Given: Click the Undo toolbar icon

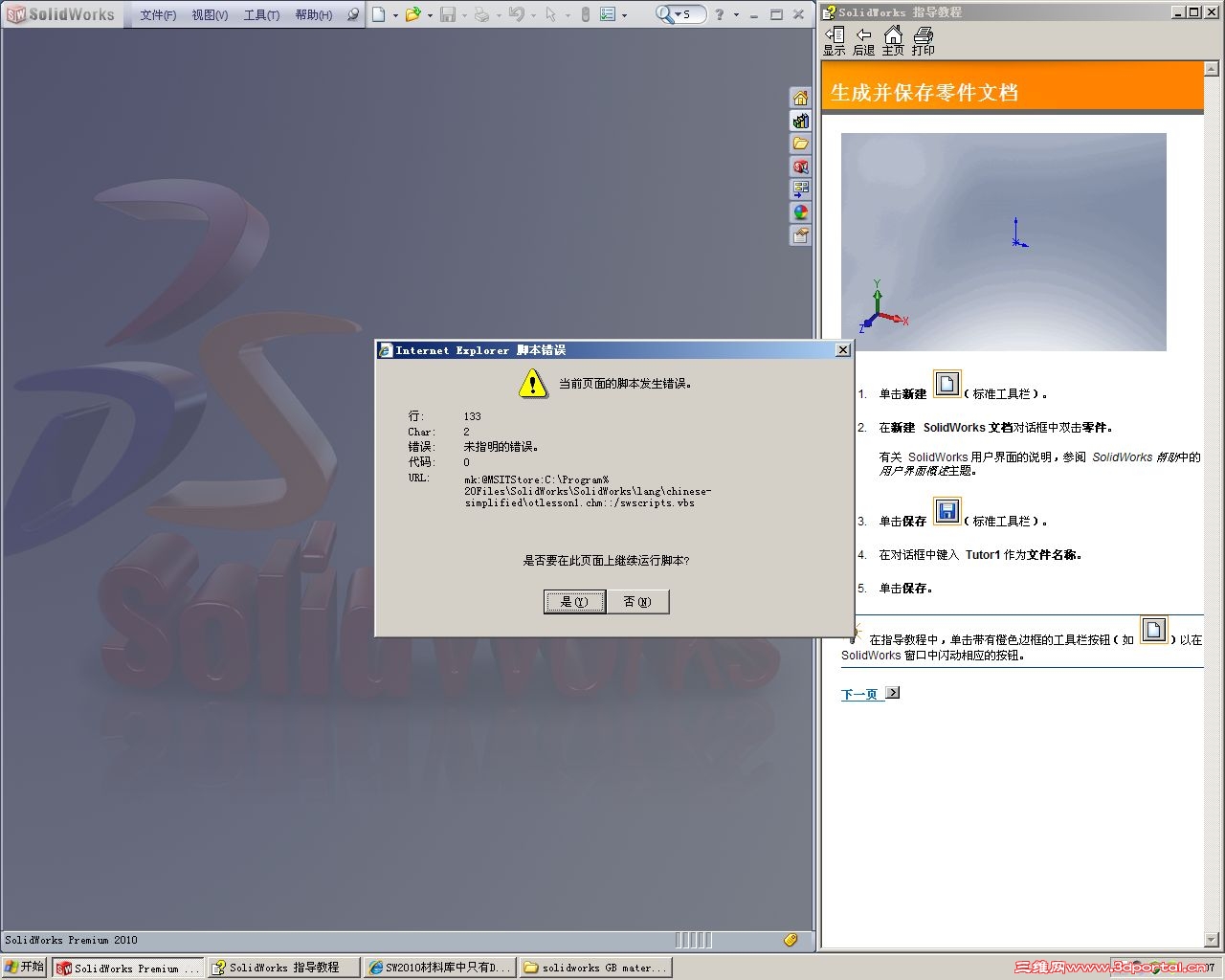Looking at the screenshot, I should point(516,14).
